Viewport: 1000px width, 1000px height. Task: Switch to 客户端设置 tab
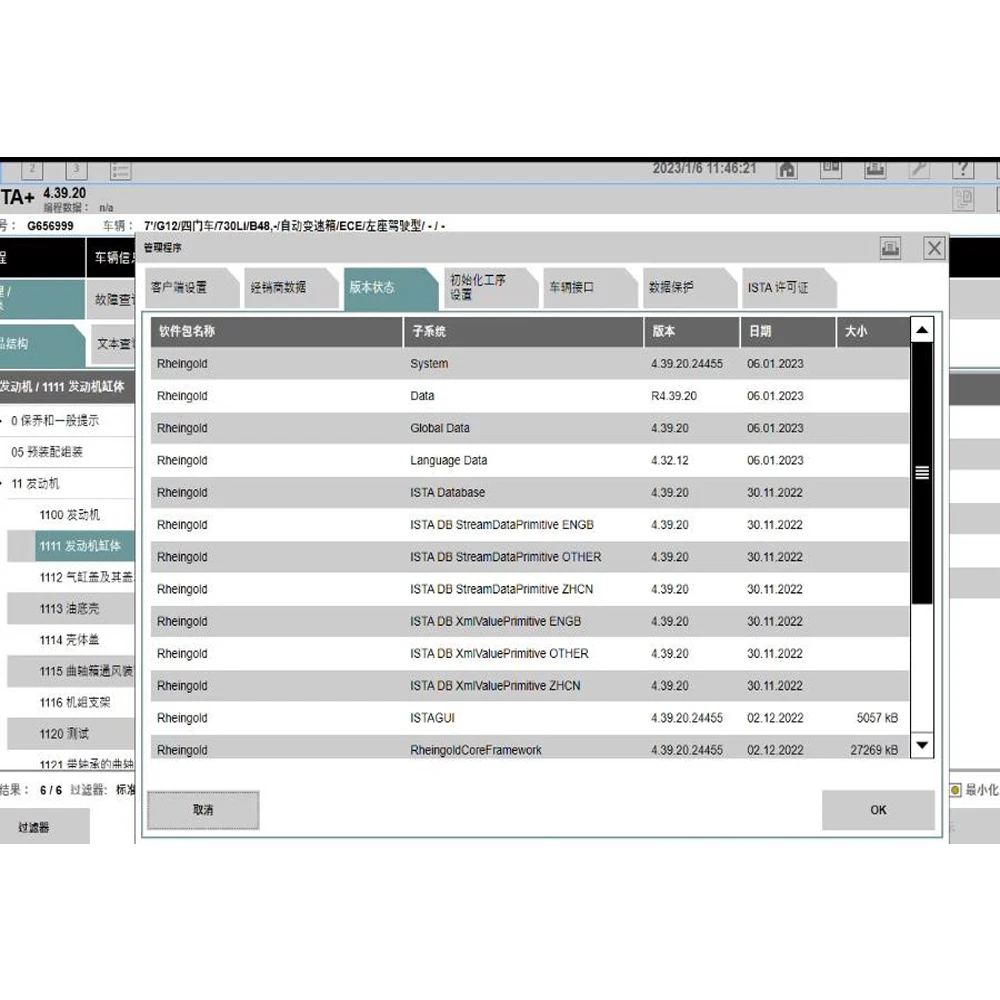click(x=191, y=288)
